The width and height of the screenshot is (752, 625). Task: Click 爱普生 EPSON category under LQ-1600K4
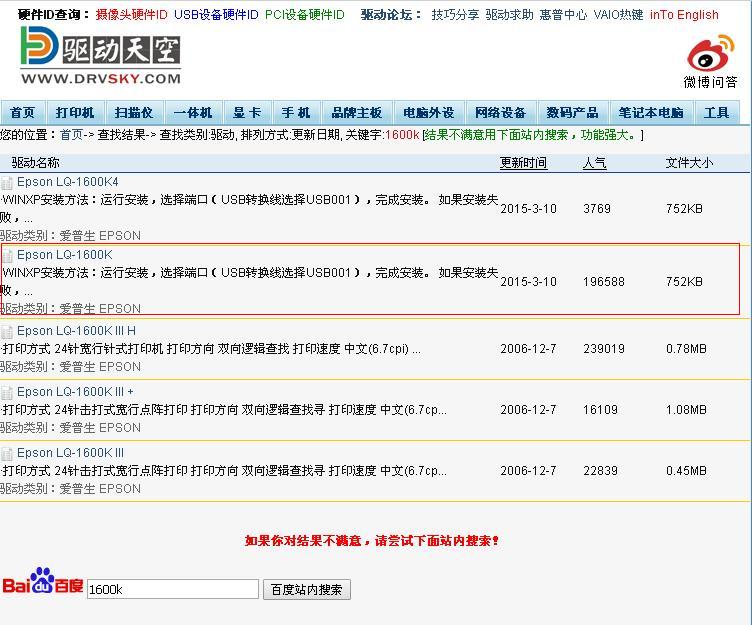pyautogui.click(x=100, y=236)
